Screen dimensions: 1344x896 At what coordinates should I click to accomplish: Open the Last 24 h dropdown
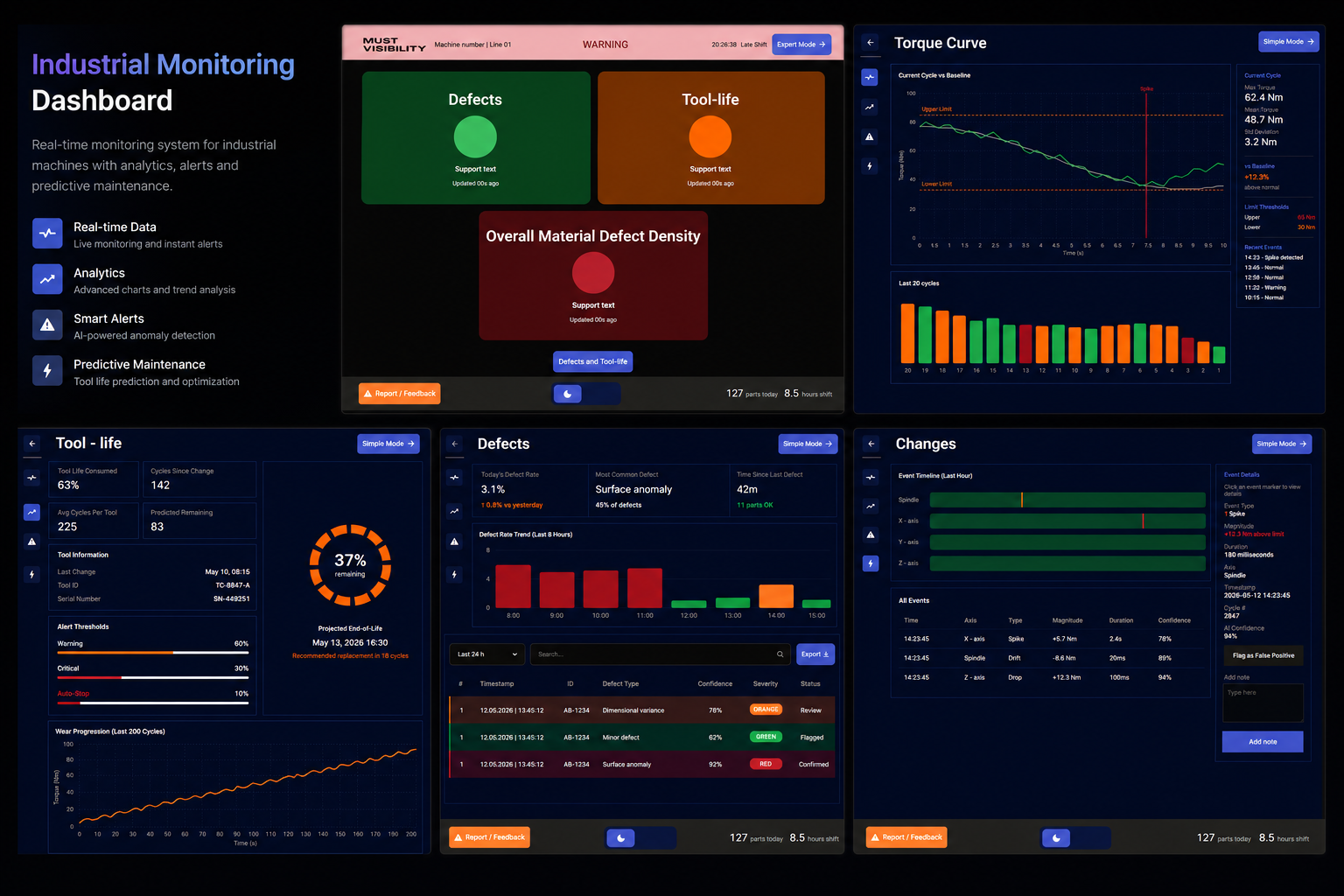click(x=488, y=654)
